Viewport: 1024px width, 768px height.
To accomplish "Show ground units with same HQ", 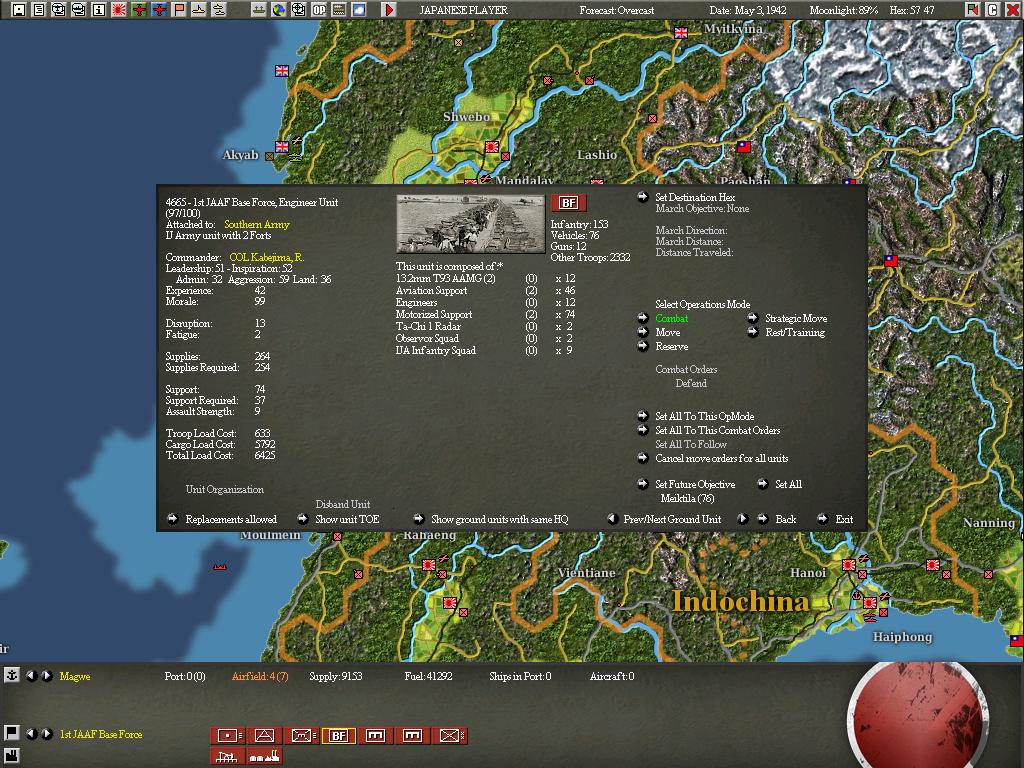I will pyautogui.click(x=500, y=519).
